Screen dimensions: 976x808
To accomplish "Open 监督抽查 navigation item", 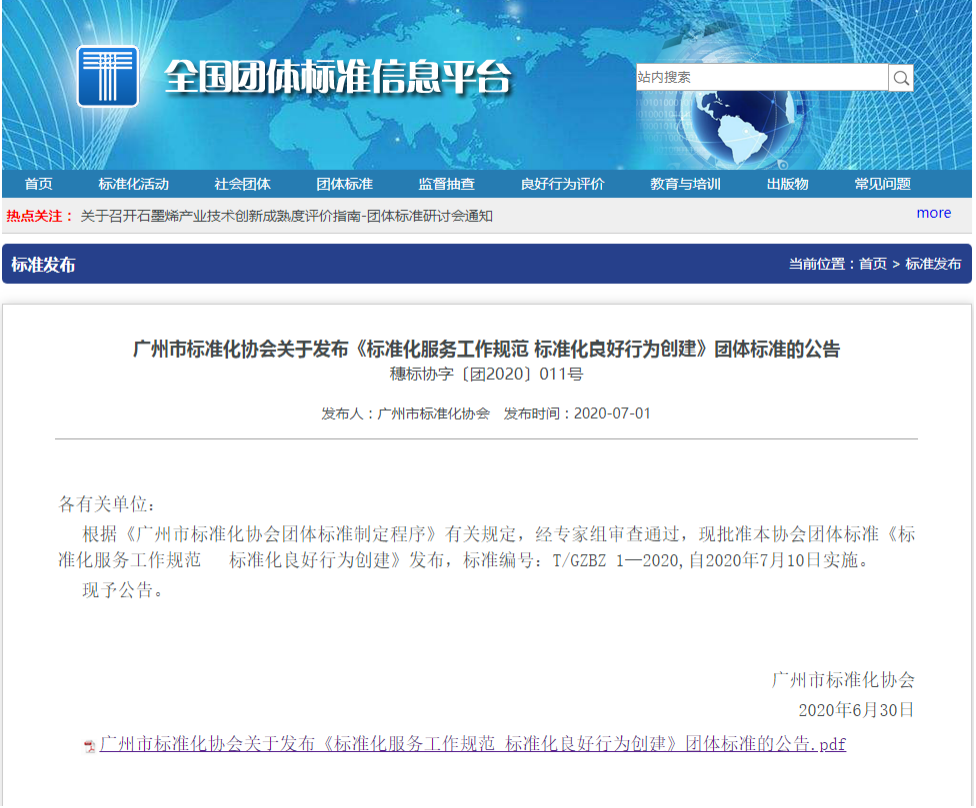I will pyautogui.click(x=446, y=184).
